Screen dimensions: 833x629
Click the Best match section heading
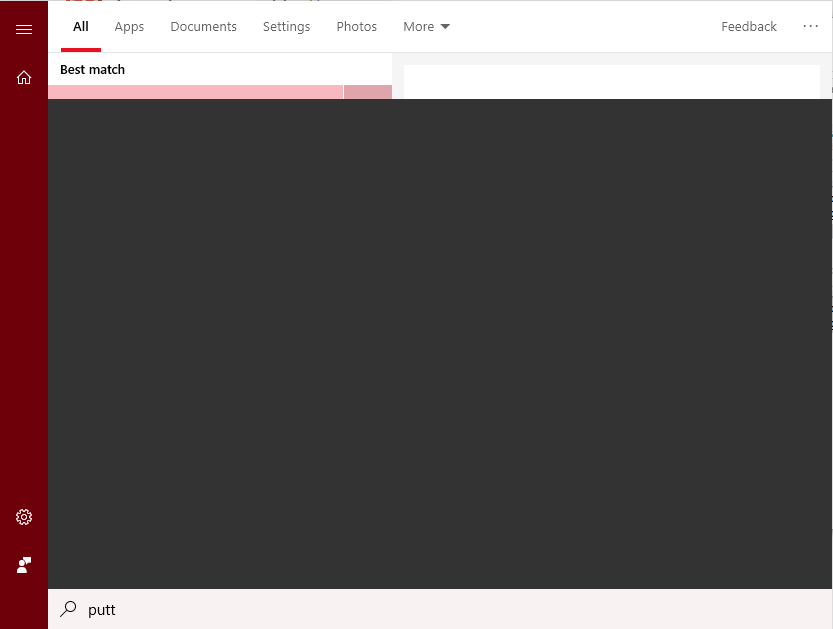point(92,69)
